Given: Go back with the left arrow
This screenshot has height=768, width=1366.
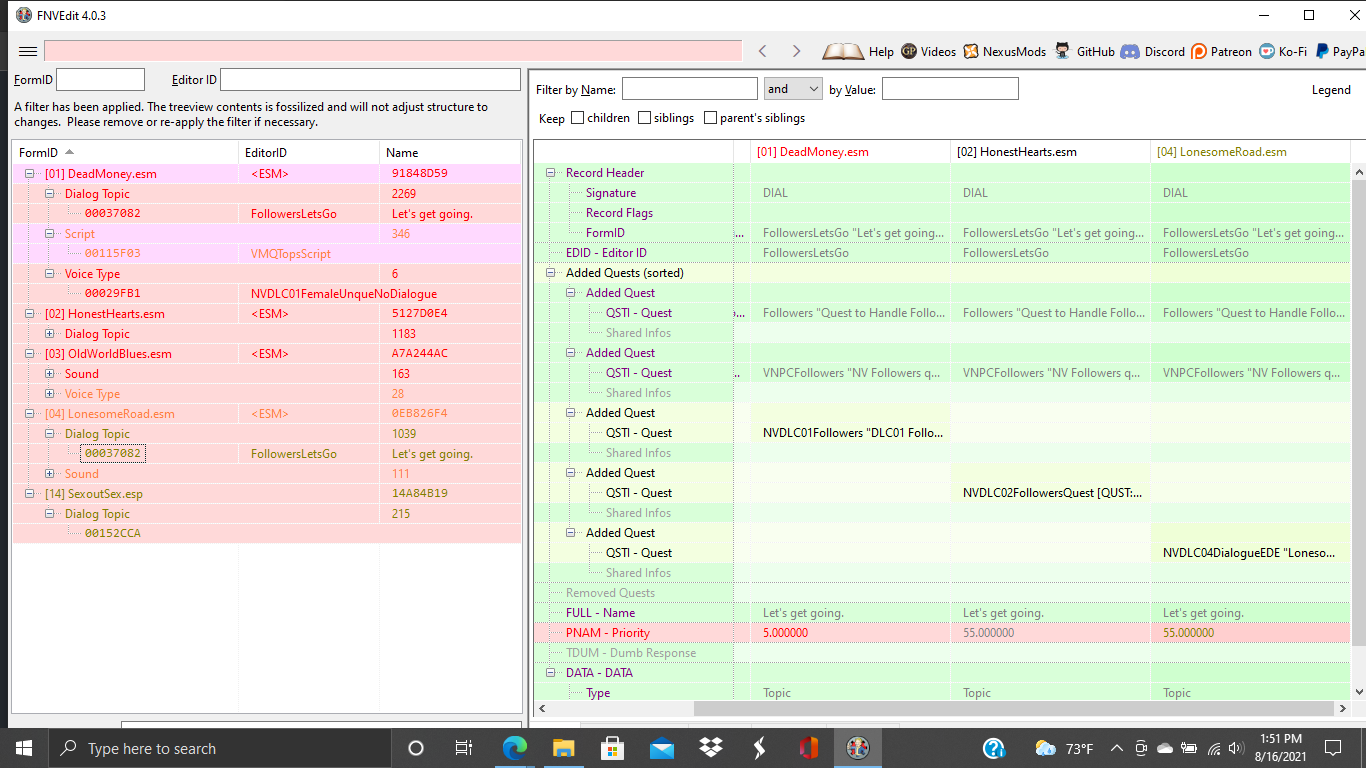Looking at the screenshot, I should point(763,51).
